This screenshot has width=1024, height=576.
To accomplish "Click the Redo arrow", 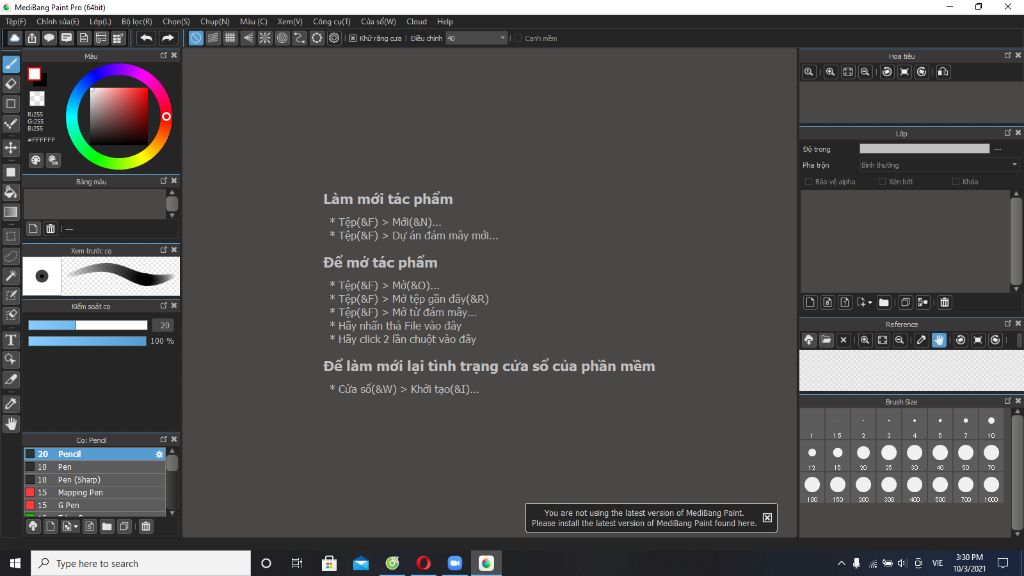I will pos(167,38).
